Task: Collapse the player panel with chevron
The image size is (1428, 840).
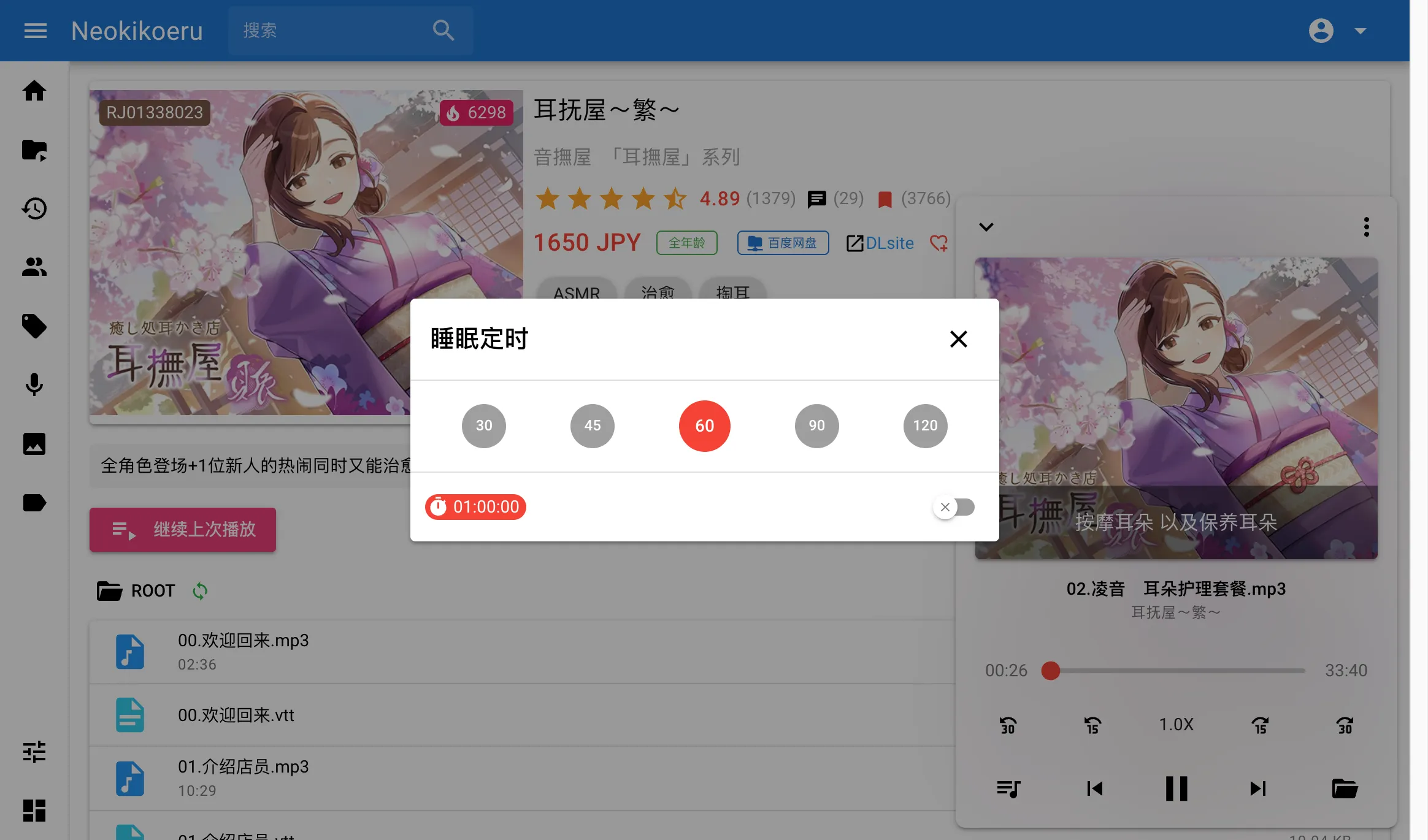Action: tap(986, 227)
